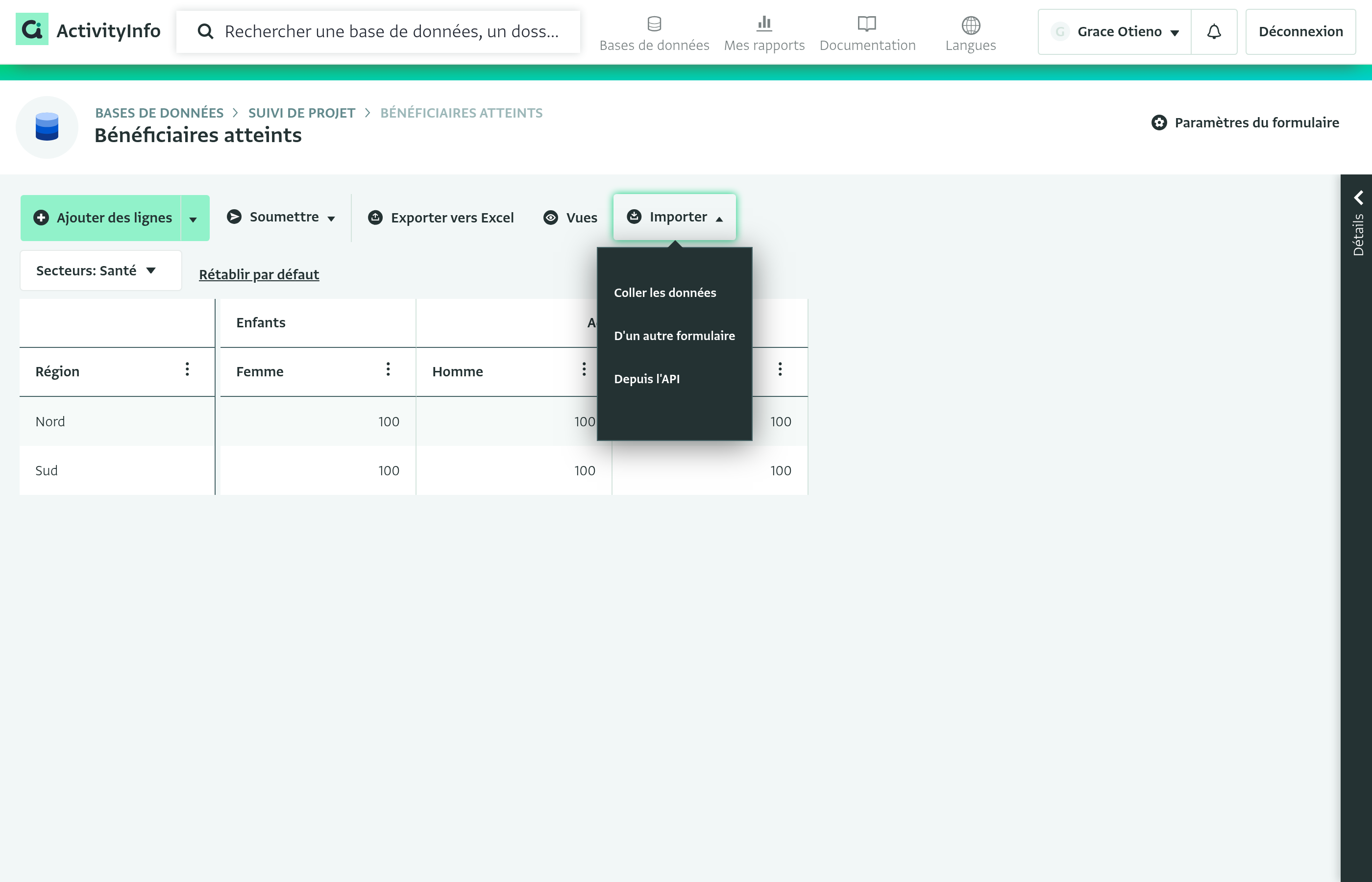1372x882 pixels.
Task: Choose Depuis l'API import option
Action: 646,379
